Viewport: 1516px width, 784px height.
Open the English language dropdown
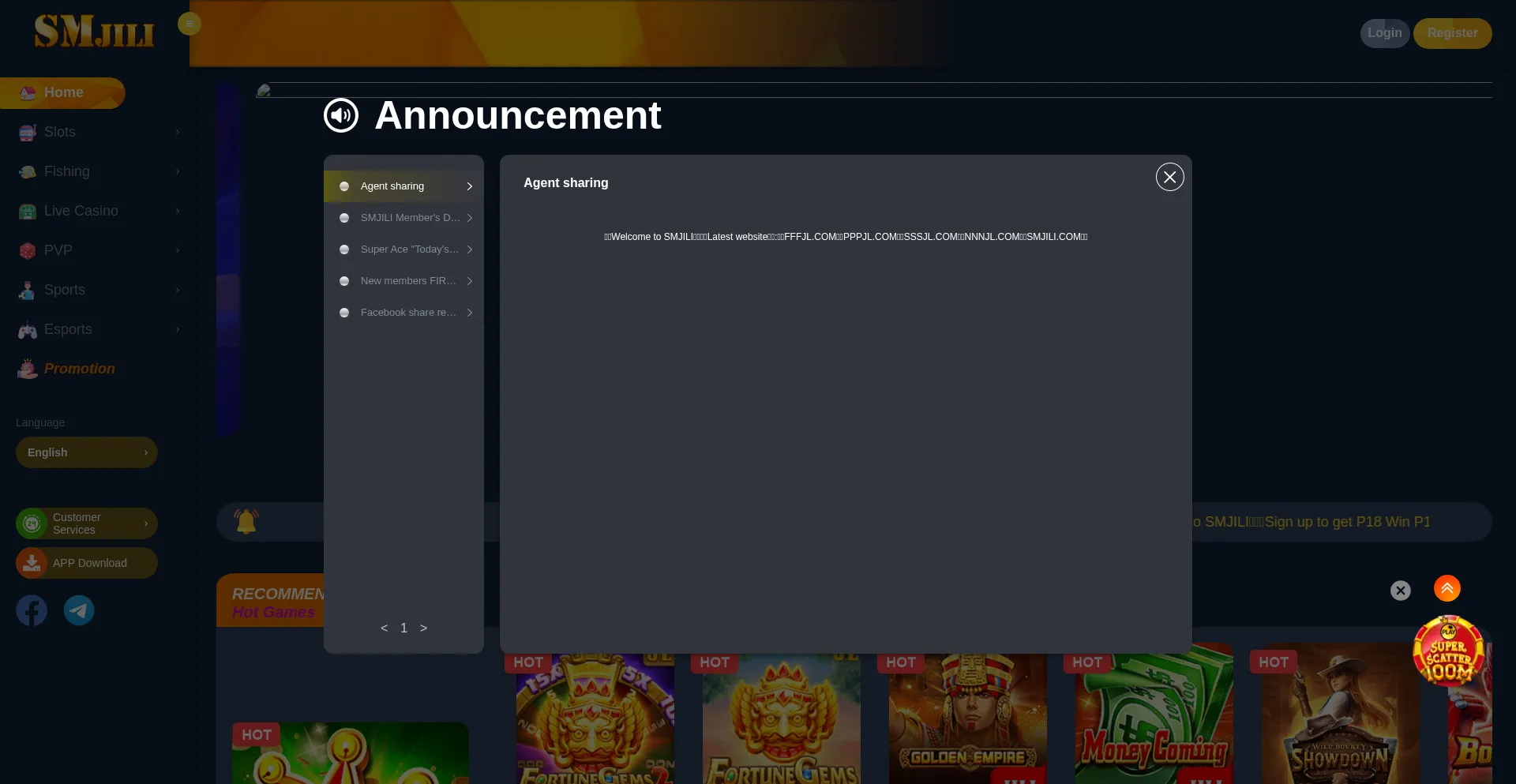click(87, 452)
